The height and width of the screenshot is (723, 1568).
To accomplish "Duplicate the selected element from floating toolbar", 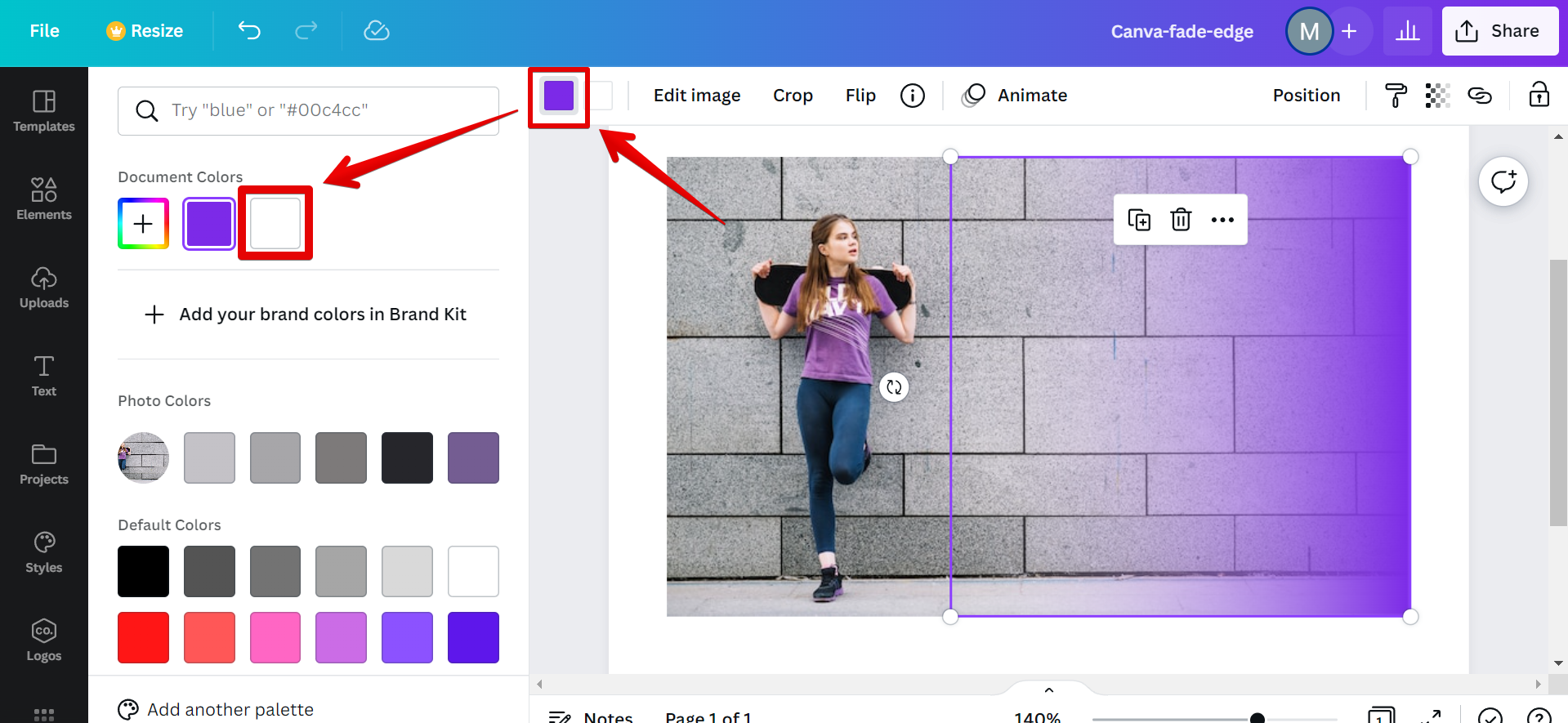I will (1139, 220).
